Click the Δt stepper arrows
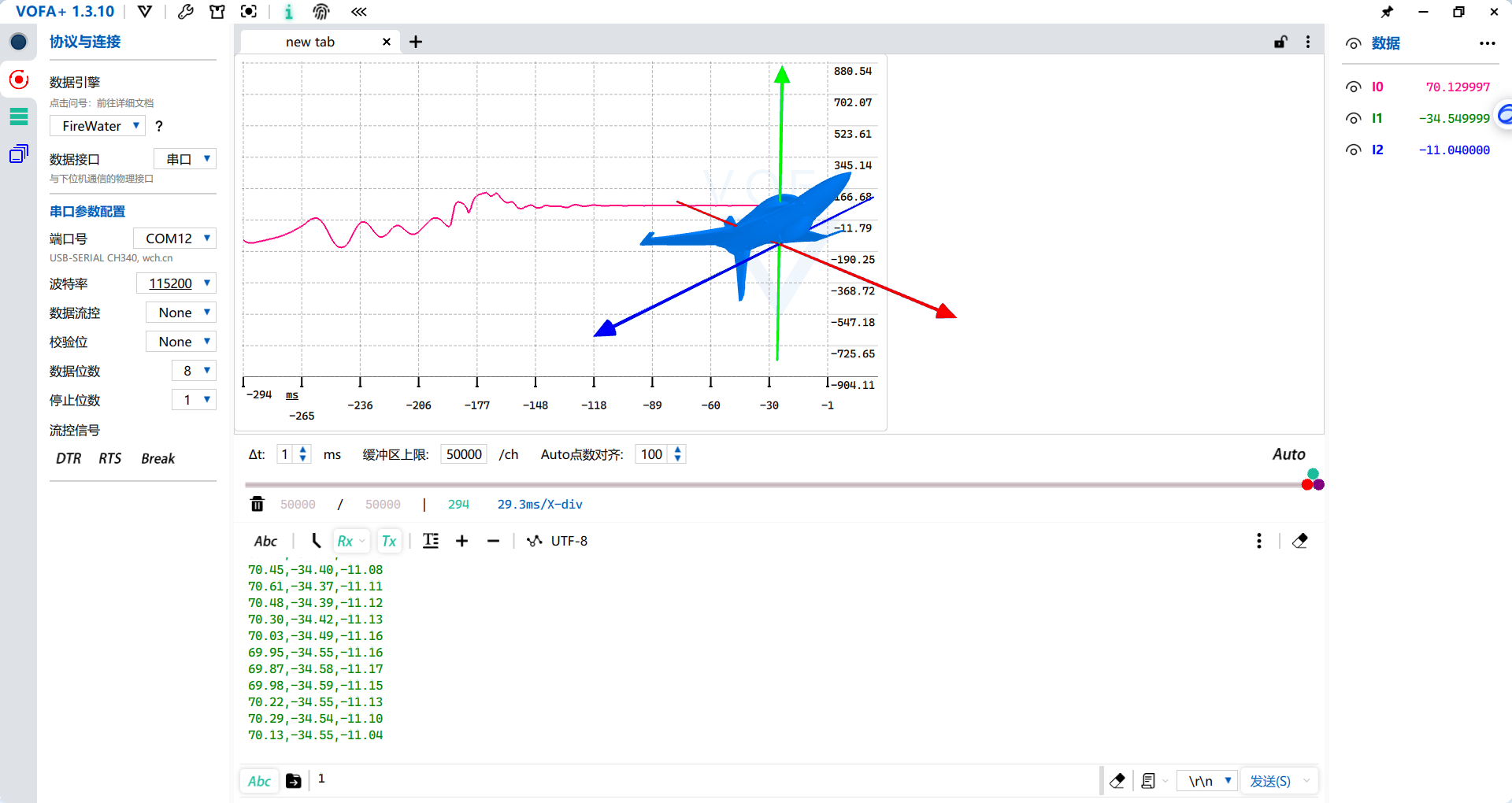 click(303, 454)
